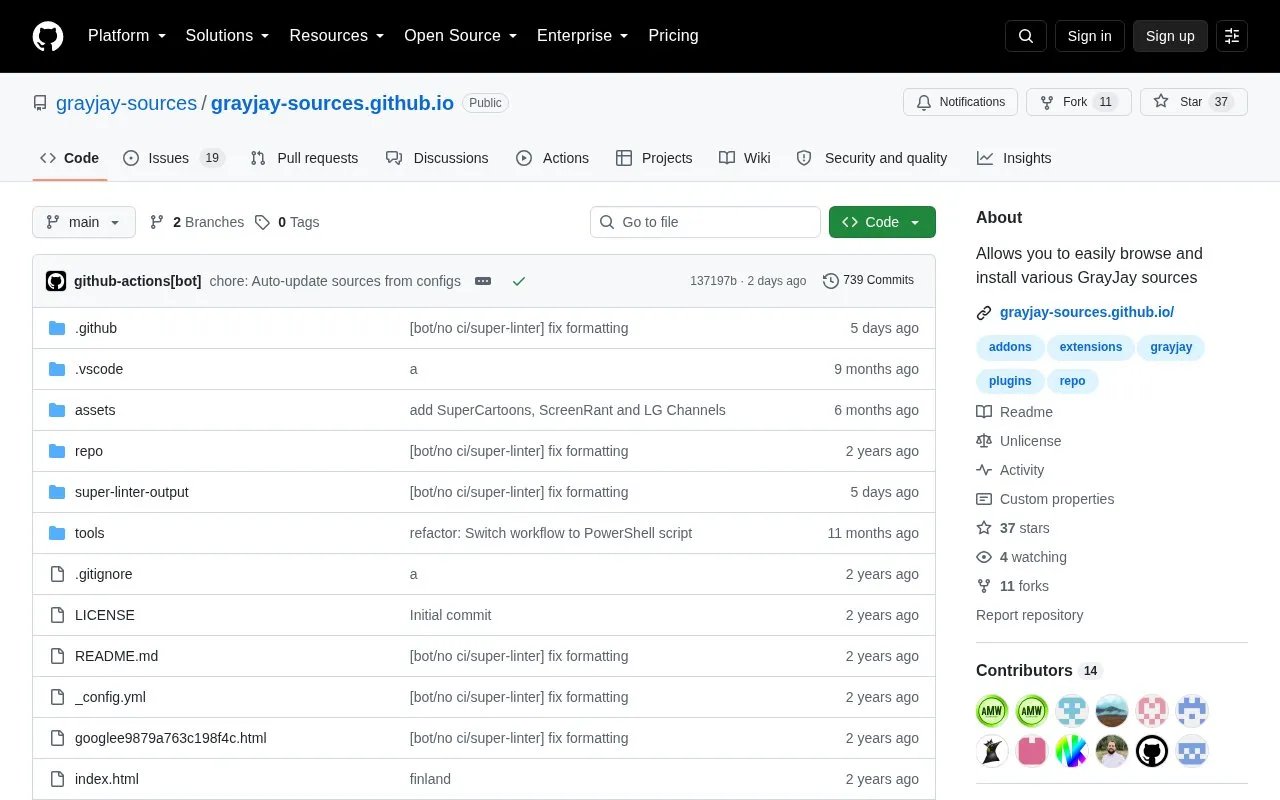Viewport: 1280px width, 800px height.
Task: Click the Unlicense scale icon
Action: click(984, 441)
